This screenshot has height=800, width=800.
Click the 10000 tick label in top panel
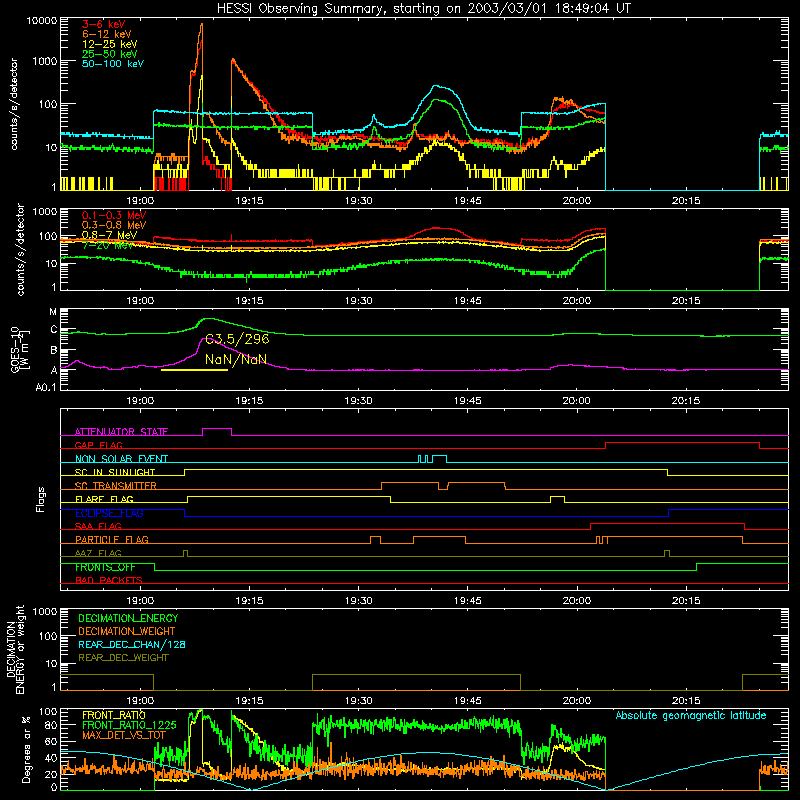pyautogui.click(x=42, y=21)
